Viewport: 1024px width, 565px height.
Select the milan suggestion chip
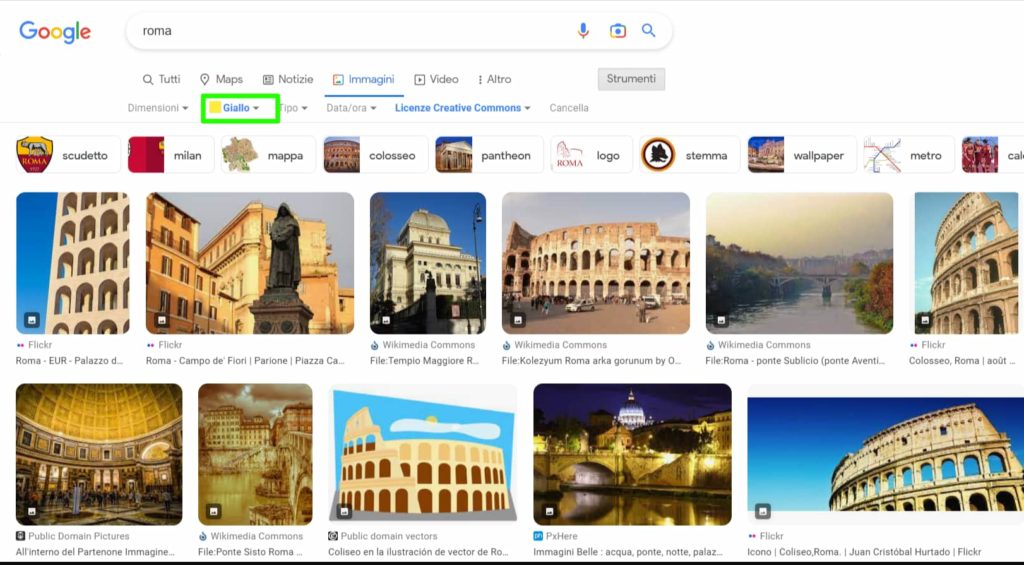(171, 155)
